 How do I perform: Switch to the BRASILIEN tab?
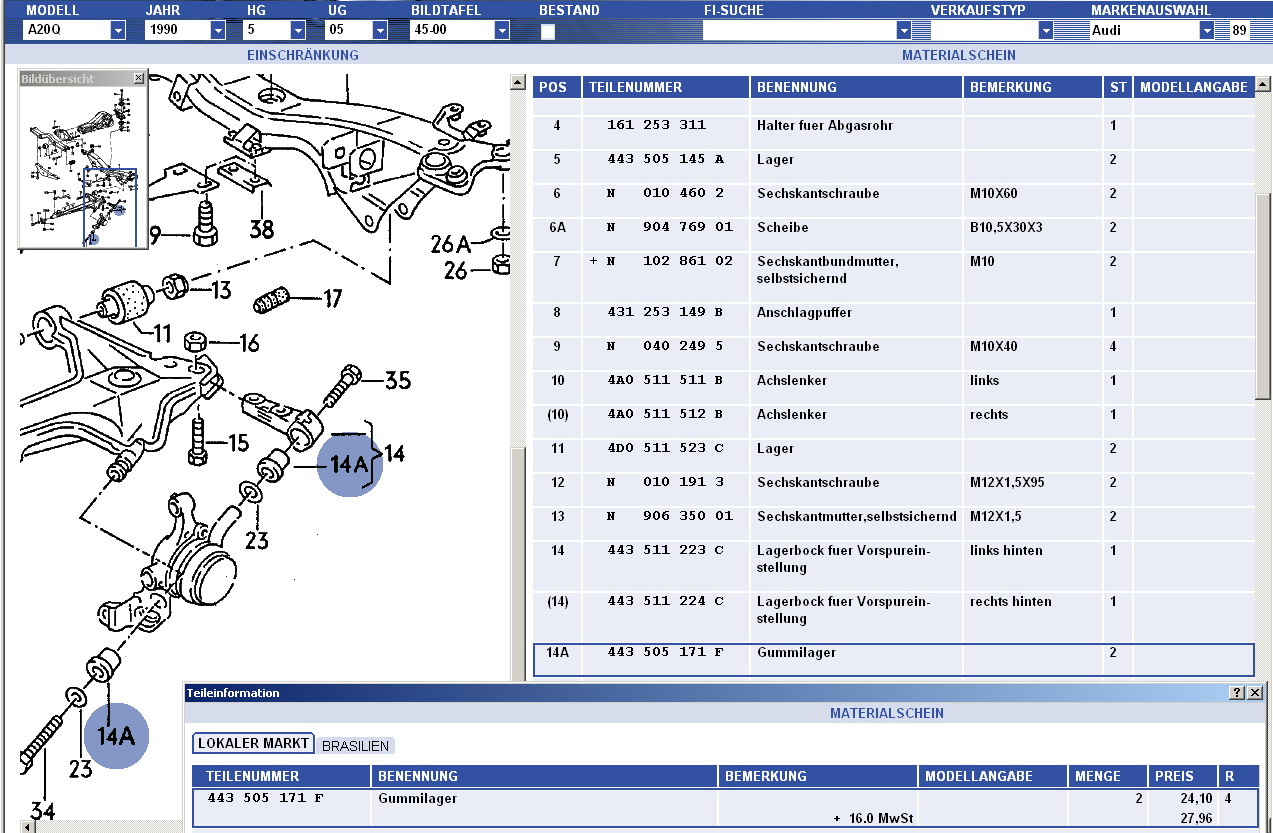pos(357,746)
